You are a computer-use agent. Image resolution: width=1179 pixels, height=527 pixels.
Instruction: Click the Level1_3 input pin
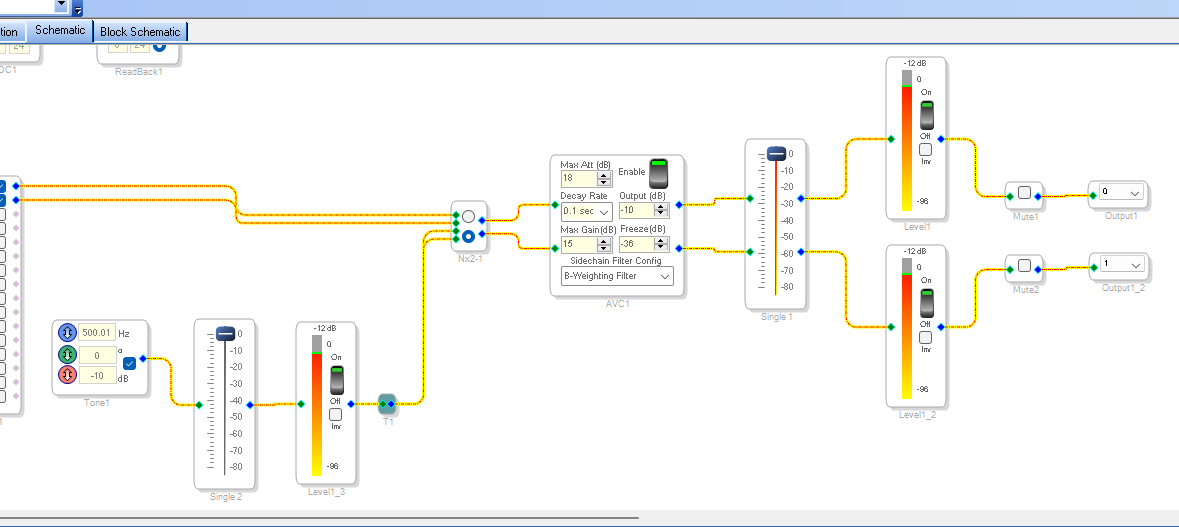click(x=302, y=404)
